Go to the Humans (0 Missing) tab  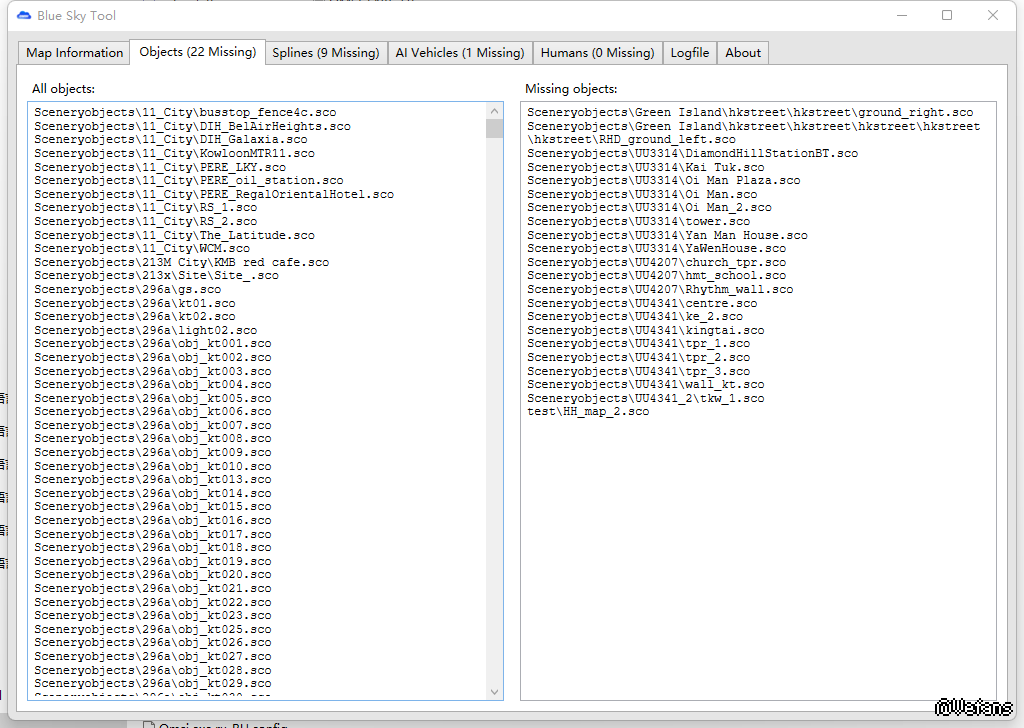(x=597, y=53)
